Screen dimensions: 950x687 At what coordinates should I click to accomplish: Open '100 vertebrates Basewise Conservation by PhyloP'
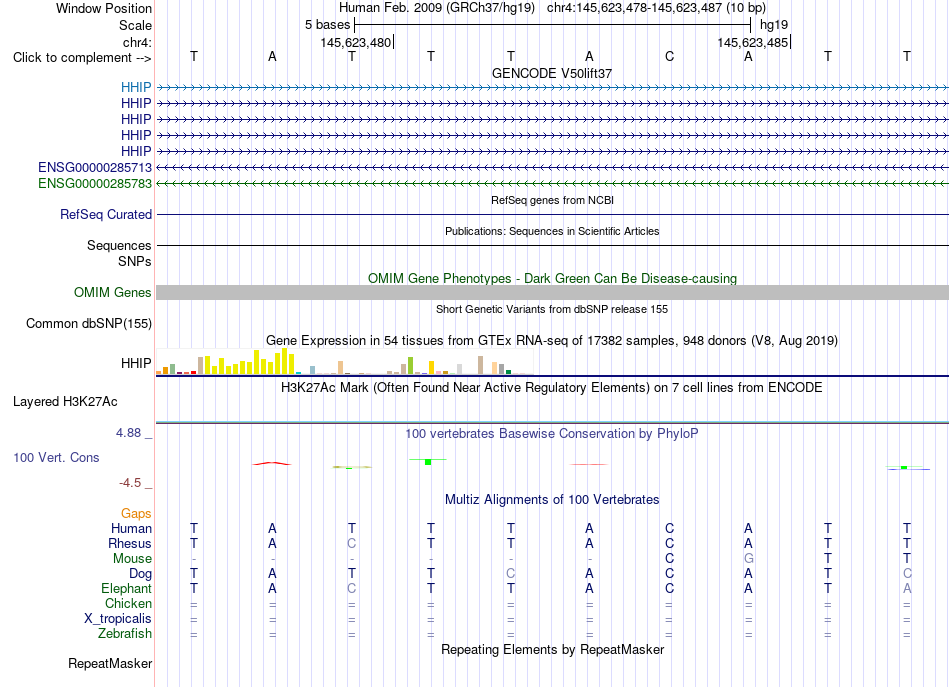[x=552, y=434]
